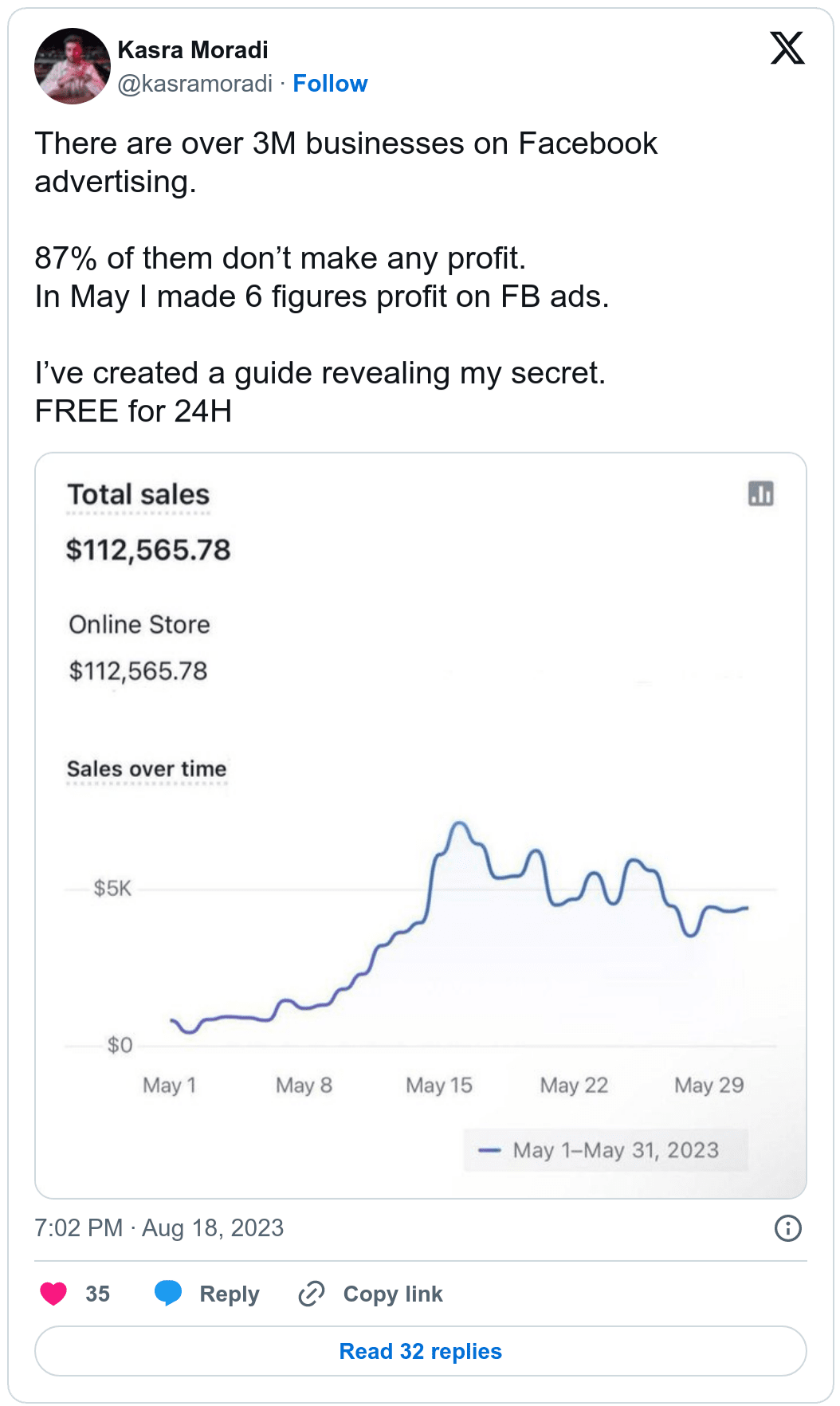The height and width of the screenshot is (1406, 840).
Task: Open the tweet timestamp Aug 18, 2023
Action: click(159, 1227)
